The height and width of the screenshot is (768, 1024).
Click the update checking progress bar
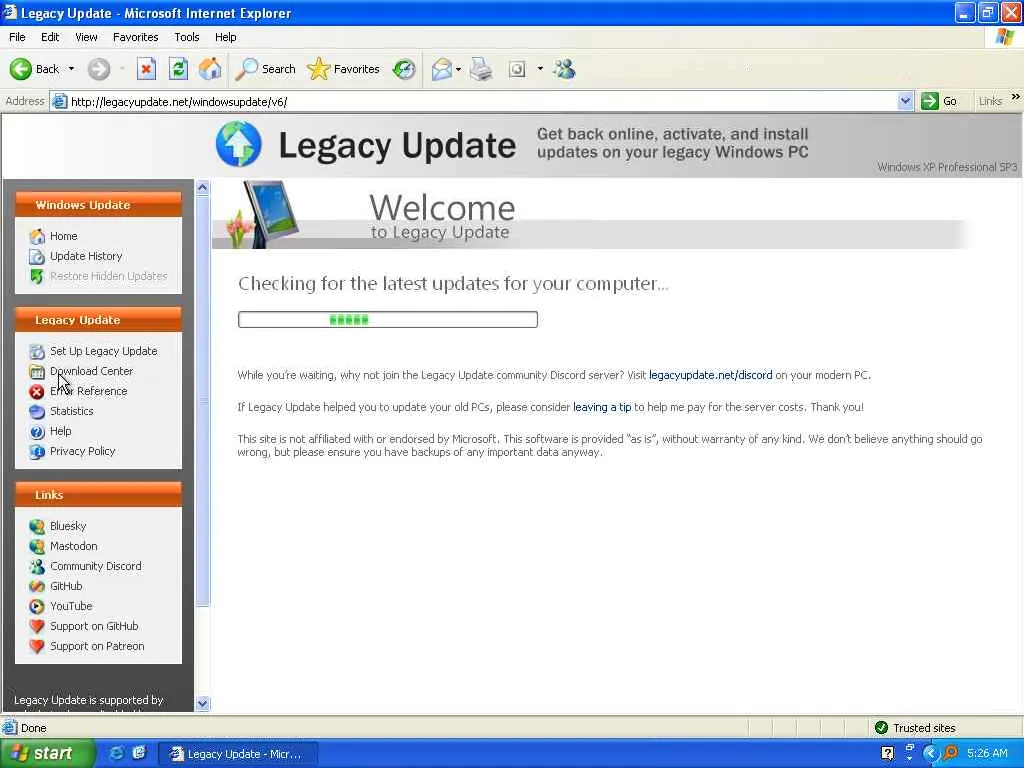pos(388,319)
